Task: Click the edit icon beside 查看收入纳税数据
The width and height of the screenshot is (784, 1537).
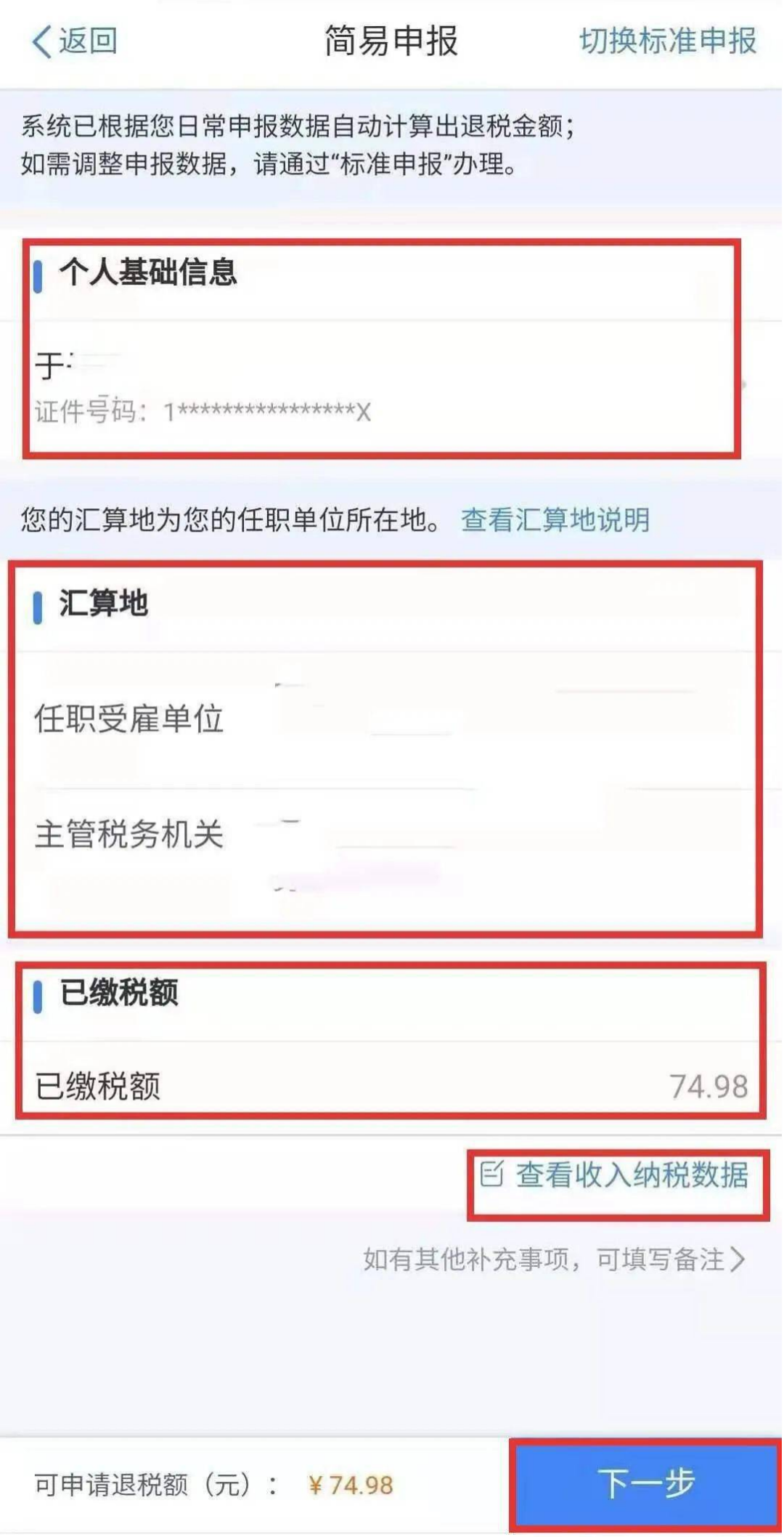Action: 491,1173
